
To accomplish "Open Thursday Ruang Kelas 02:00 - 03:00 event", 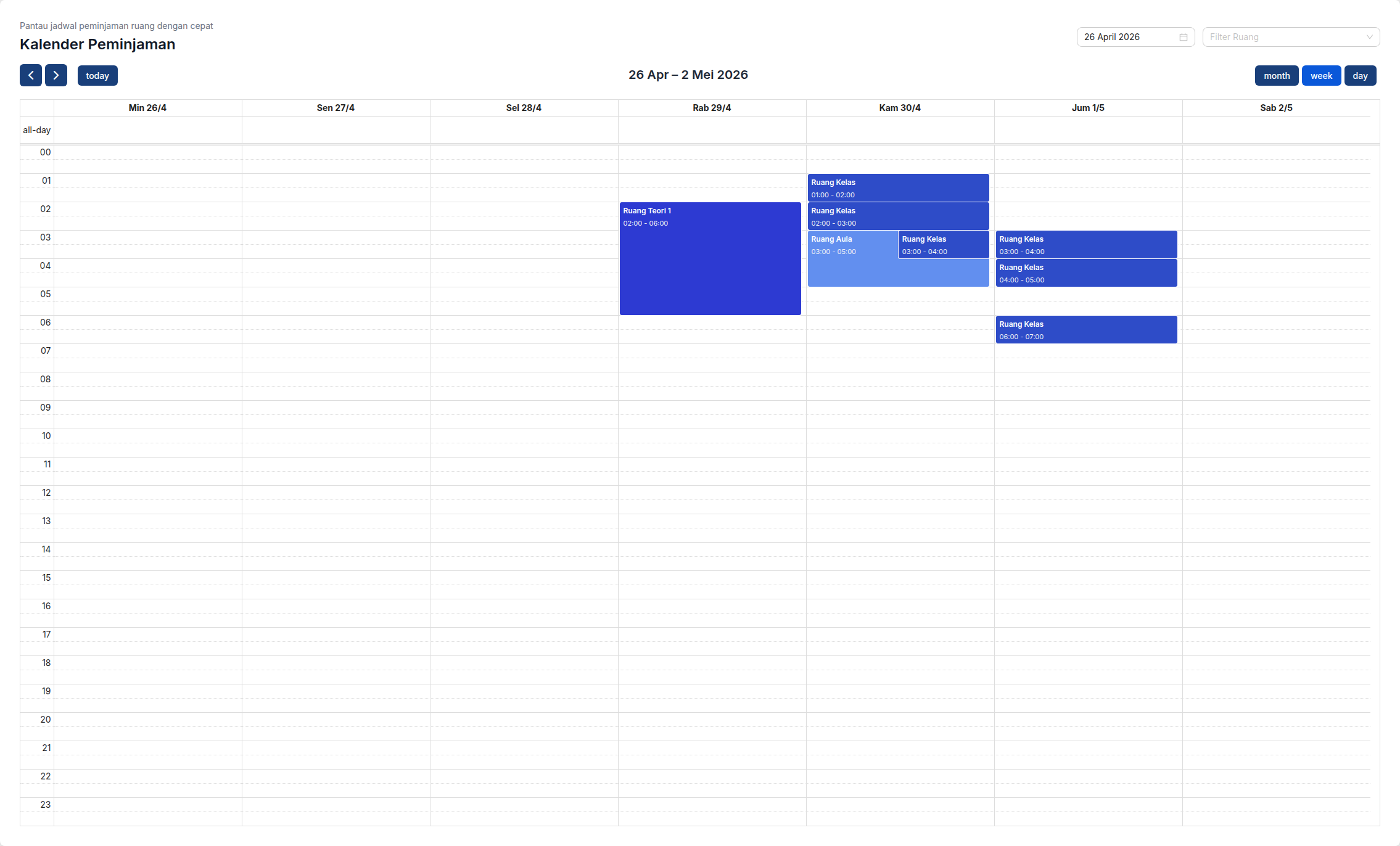I will tap(898, 216).
